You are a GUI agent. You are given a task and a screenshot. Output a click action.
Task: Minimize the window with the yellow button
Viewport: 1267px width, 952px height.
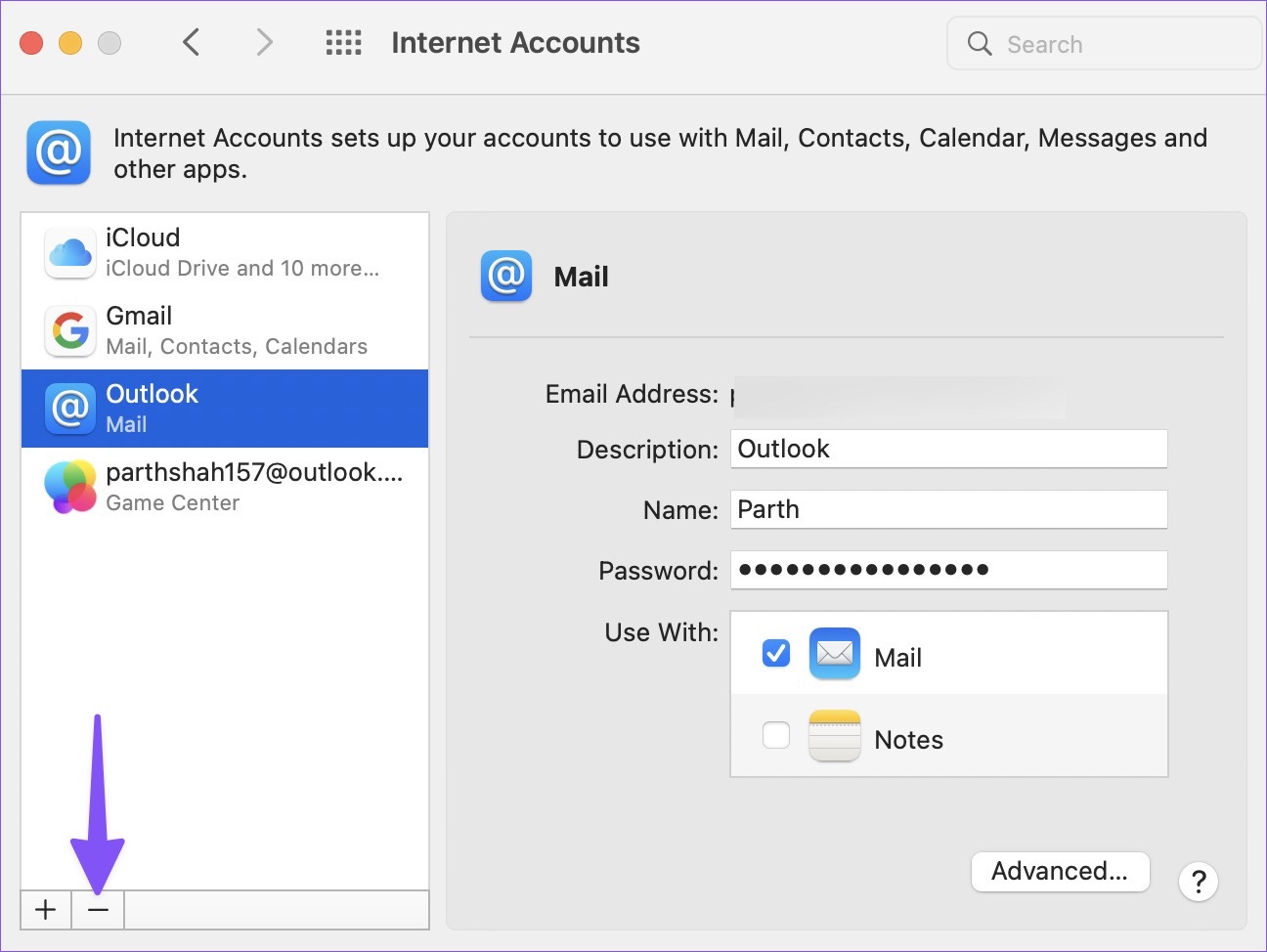coord(70,43)
